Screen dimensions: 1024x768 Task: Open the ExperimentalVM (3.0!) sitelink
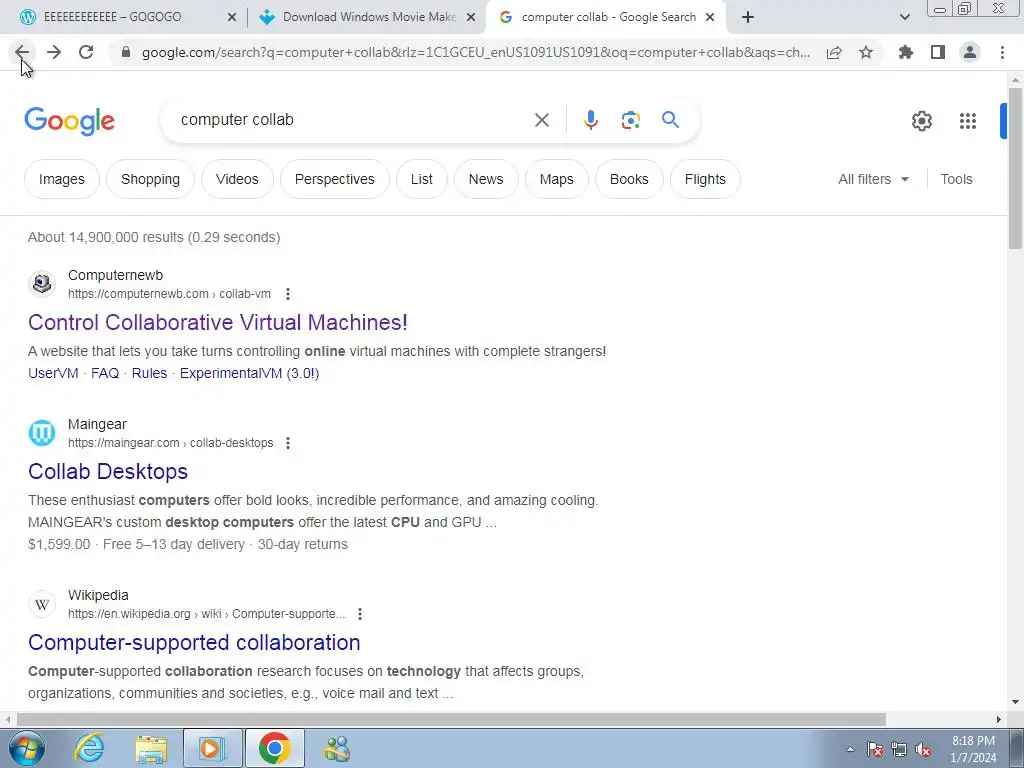pyautogui.click(x=249, y=374)
